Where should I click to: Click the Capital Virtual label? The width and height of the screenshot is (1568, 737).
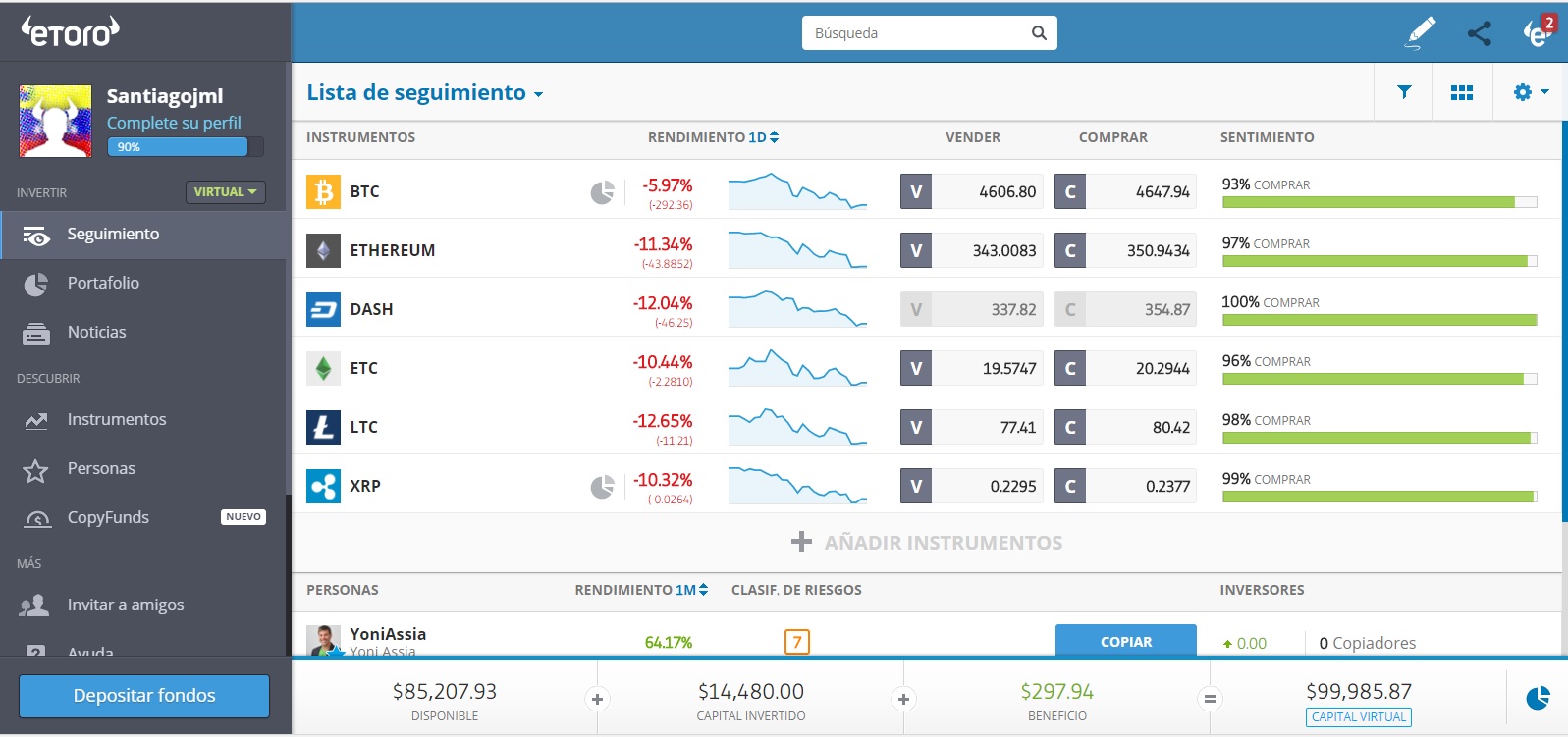[1359, 717]
